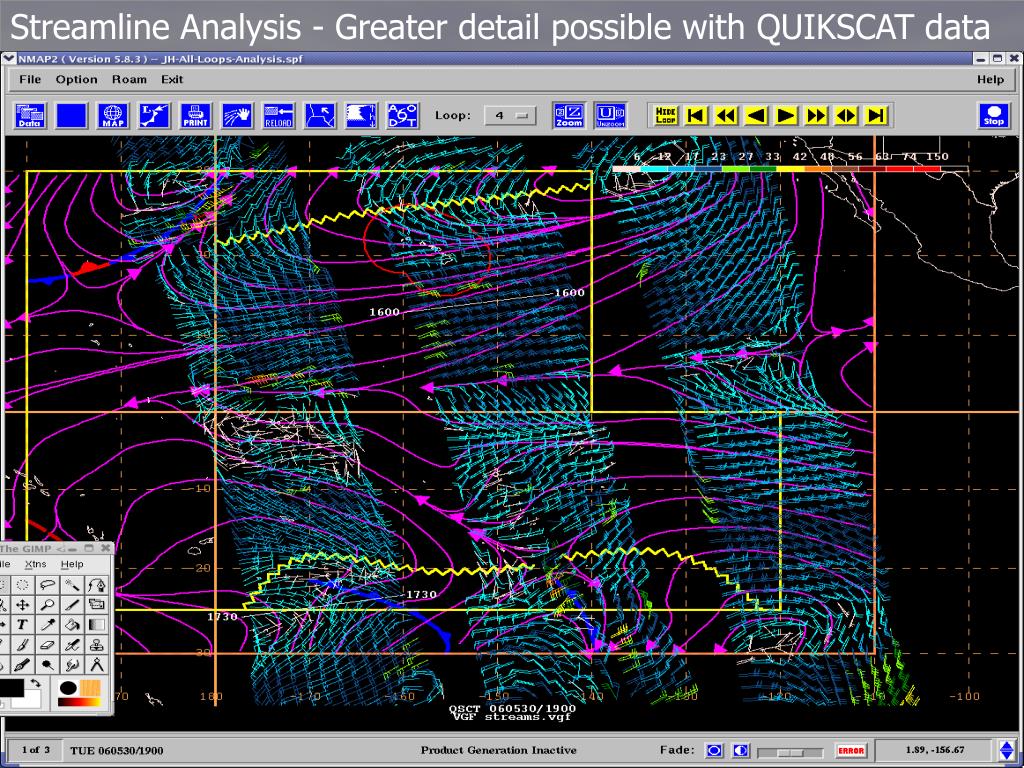1024x768 pixels.
Task: Select GIMP eraser tool
Action: (x=47, y=645)
